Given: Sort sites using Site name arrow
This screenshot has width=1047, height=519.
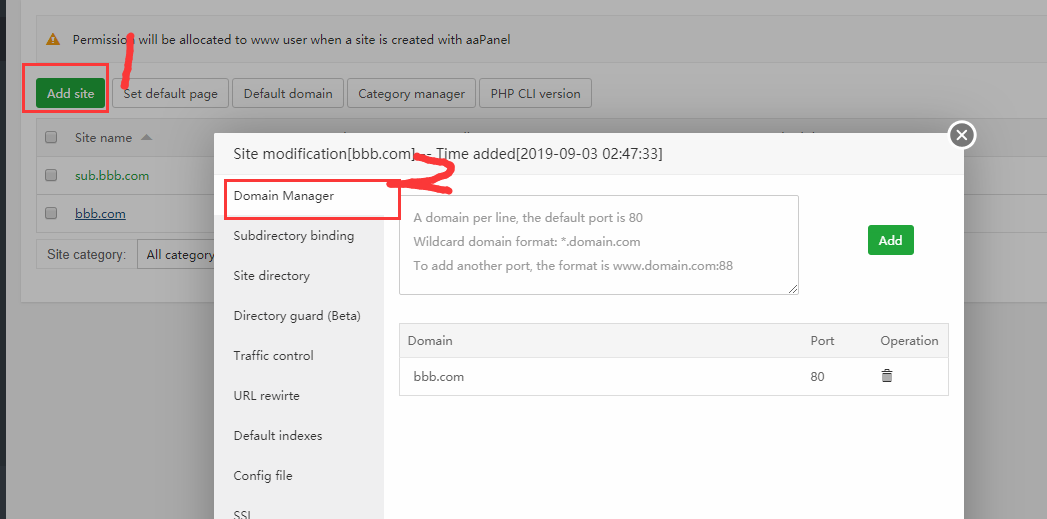Looking at the screenshot, I should [x=146, y=138].
